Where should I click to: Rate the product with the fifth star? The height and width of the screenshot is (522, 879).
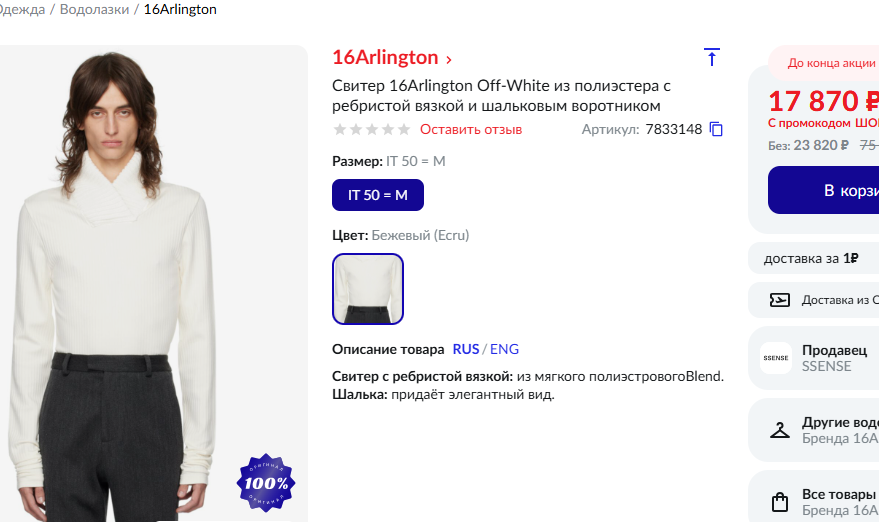click(404, 130)
